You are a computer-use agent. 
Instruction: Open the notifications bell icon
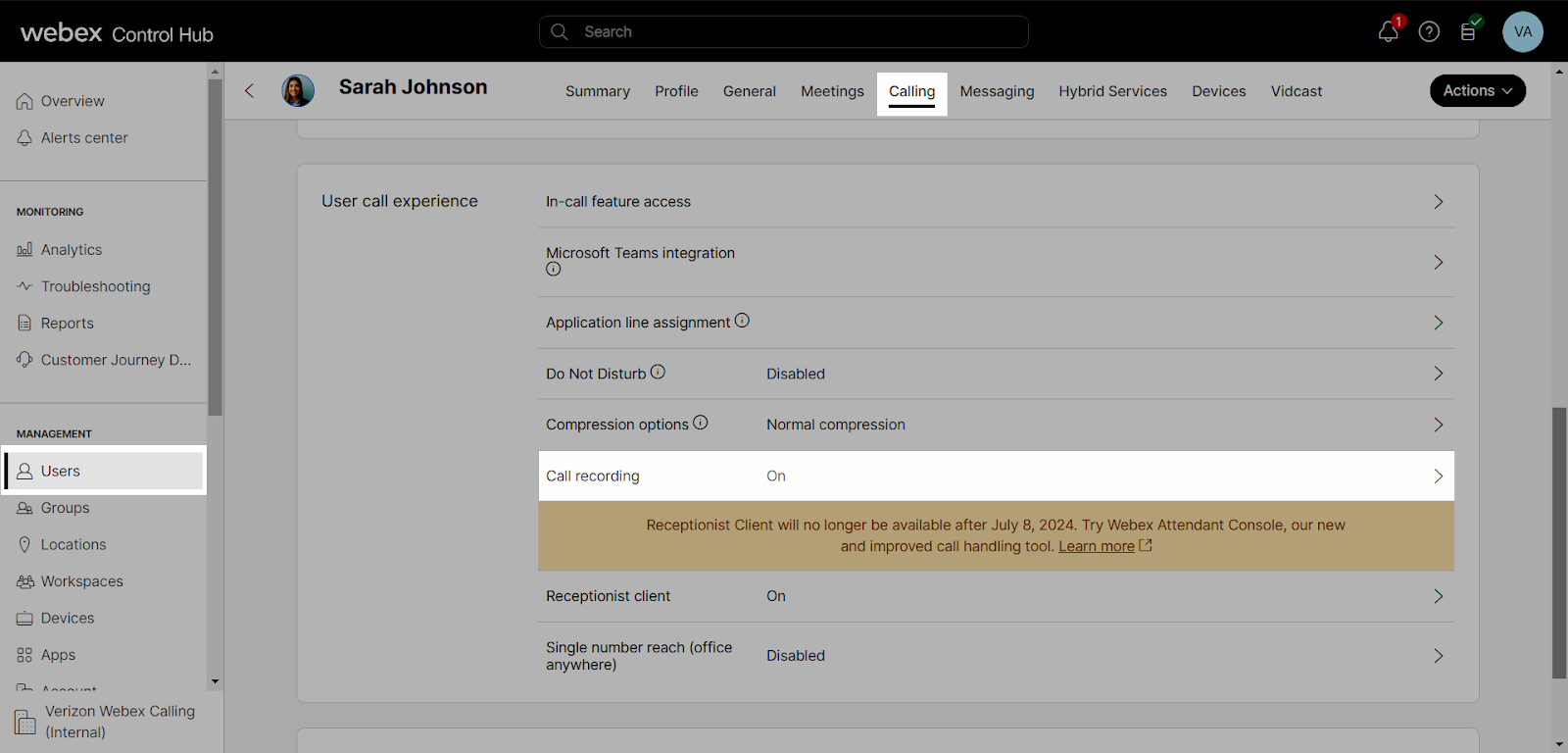tap(1388, 31)
